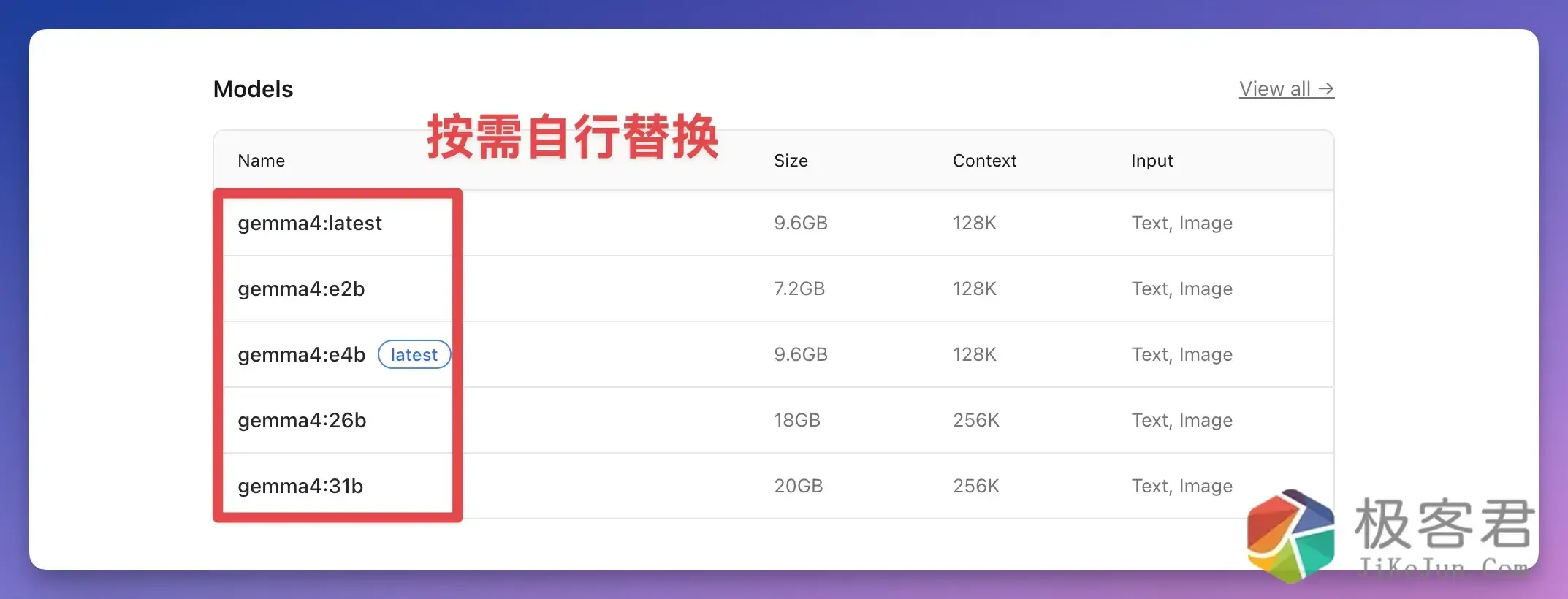Click 128K in the gemma4:latest row

click(x=975, y=224)
